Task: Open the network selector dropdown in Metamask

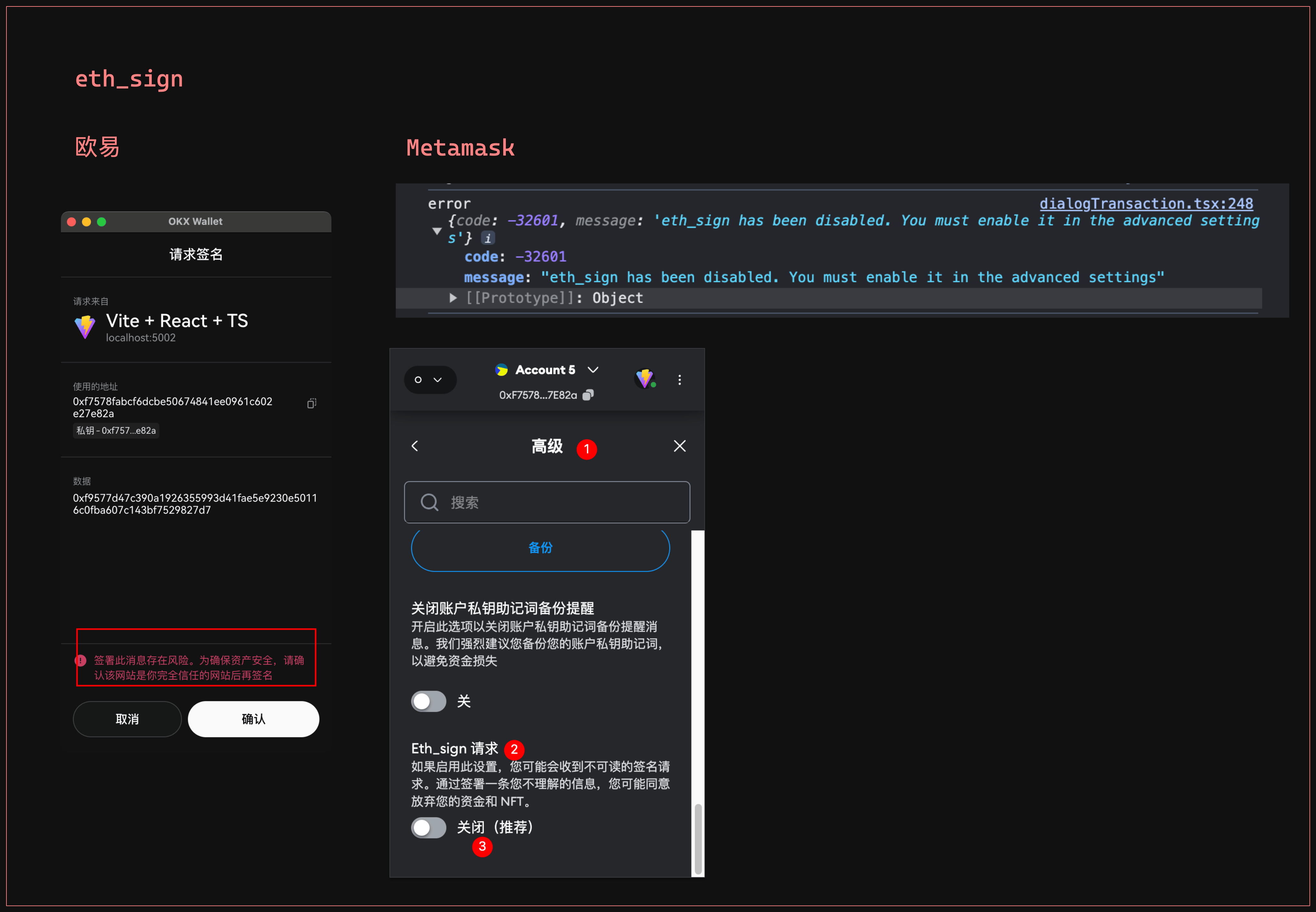Action: point(430,380)
